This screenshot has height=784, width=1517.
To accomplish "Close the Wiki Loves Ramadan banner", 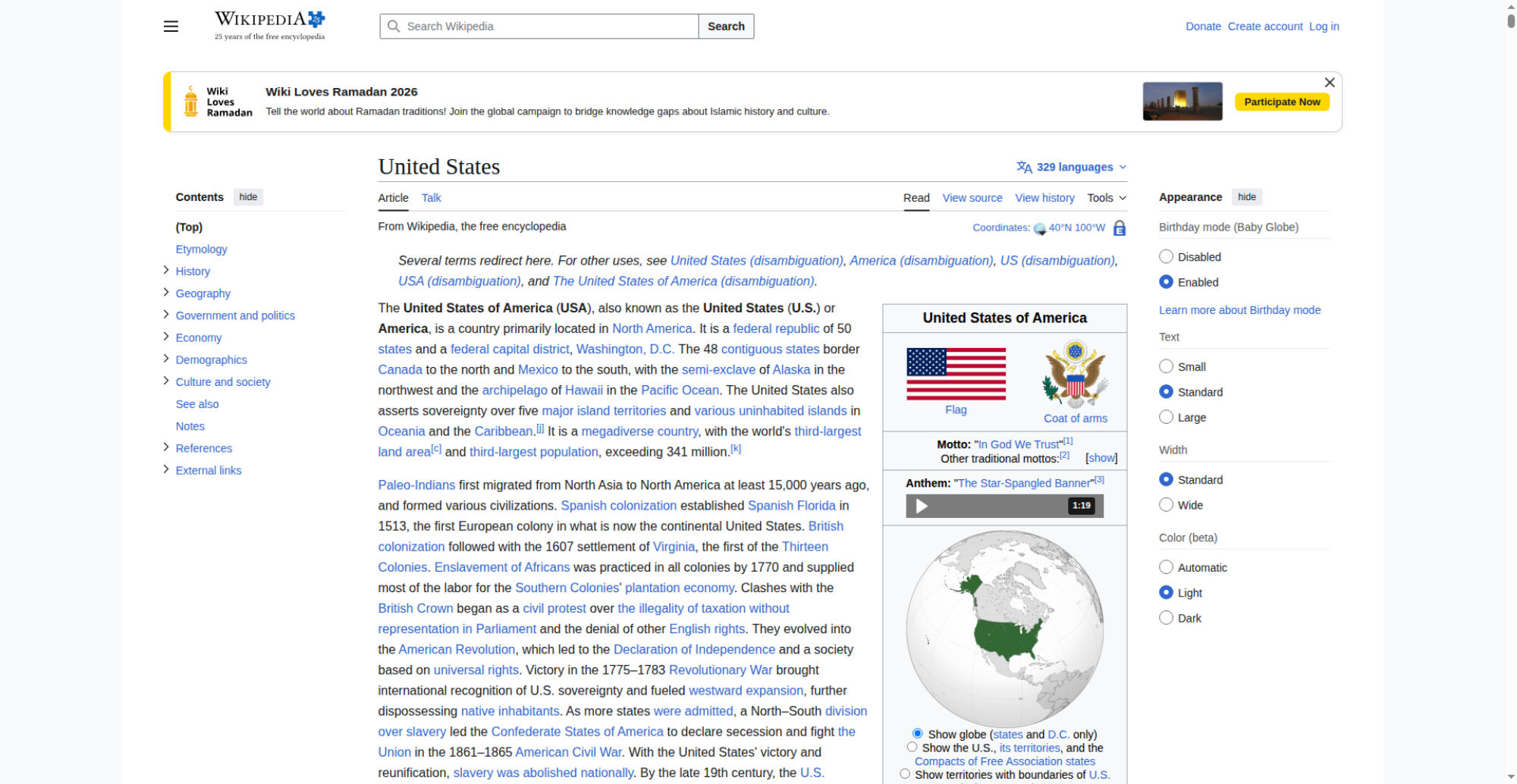I will tap(1329, 83).
